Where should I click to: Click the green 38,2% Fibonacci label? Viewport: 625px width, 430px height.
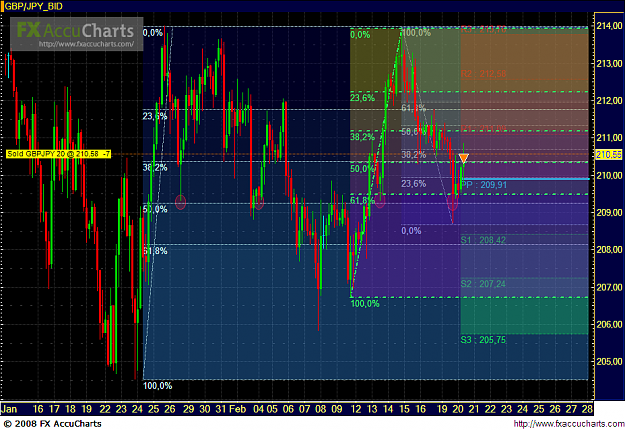pos(363,137)
